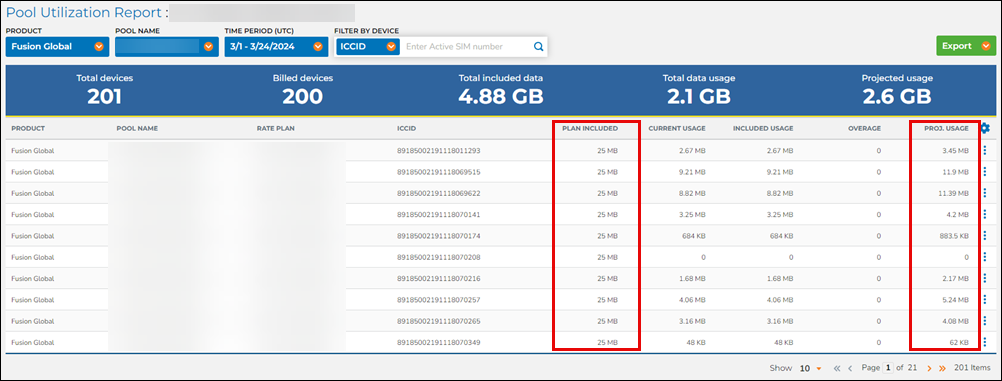Sort by the CURRENT USAGE column header
Viewport: 1002px width, 381px height.
(x=677, y=128)
